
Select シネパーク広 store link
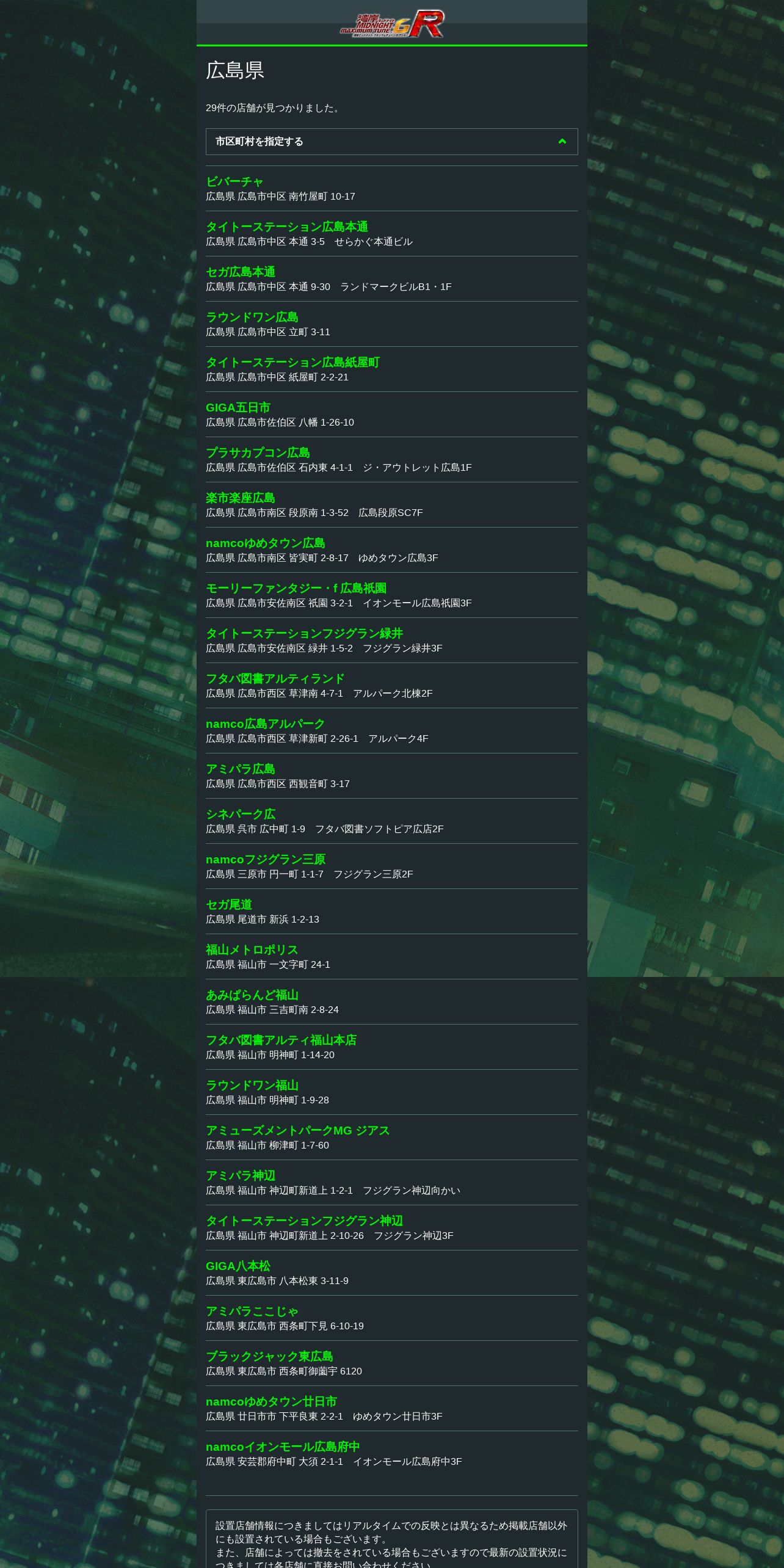point(241,815)
